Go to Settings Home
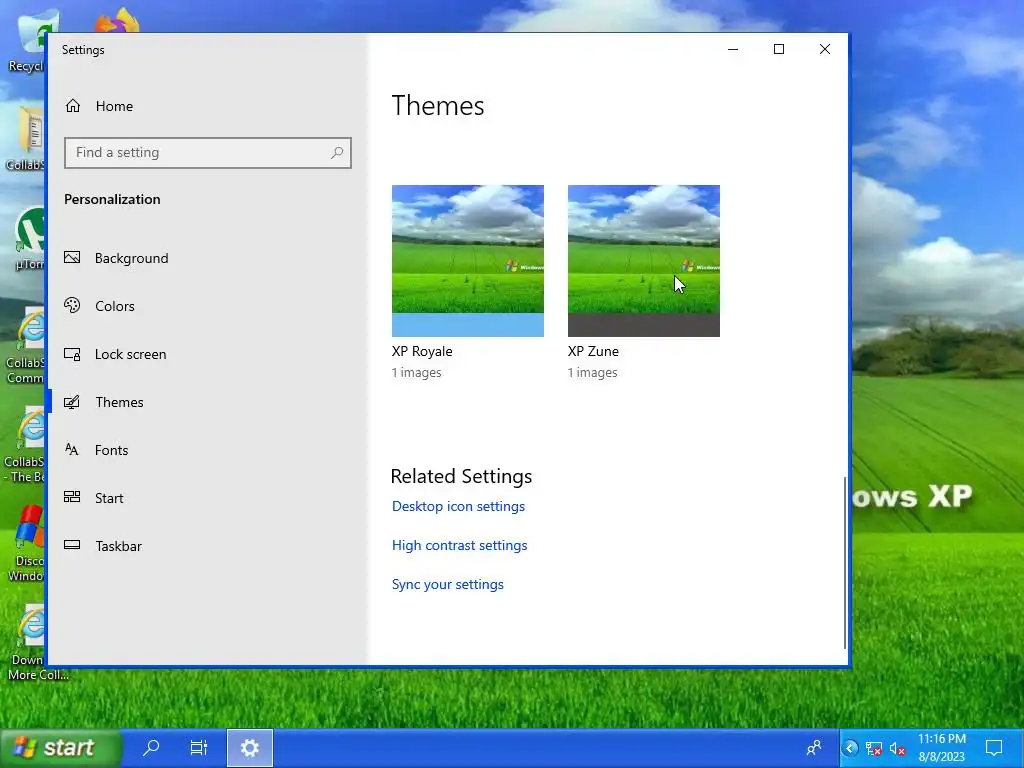The height and width of the screenshot is (768, 1024). (x=99, y=106)
